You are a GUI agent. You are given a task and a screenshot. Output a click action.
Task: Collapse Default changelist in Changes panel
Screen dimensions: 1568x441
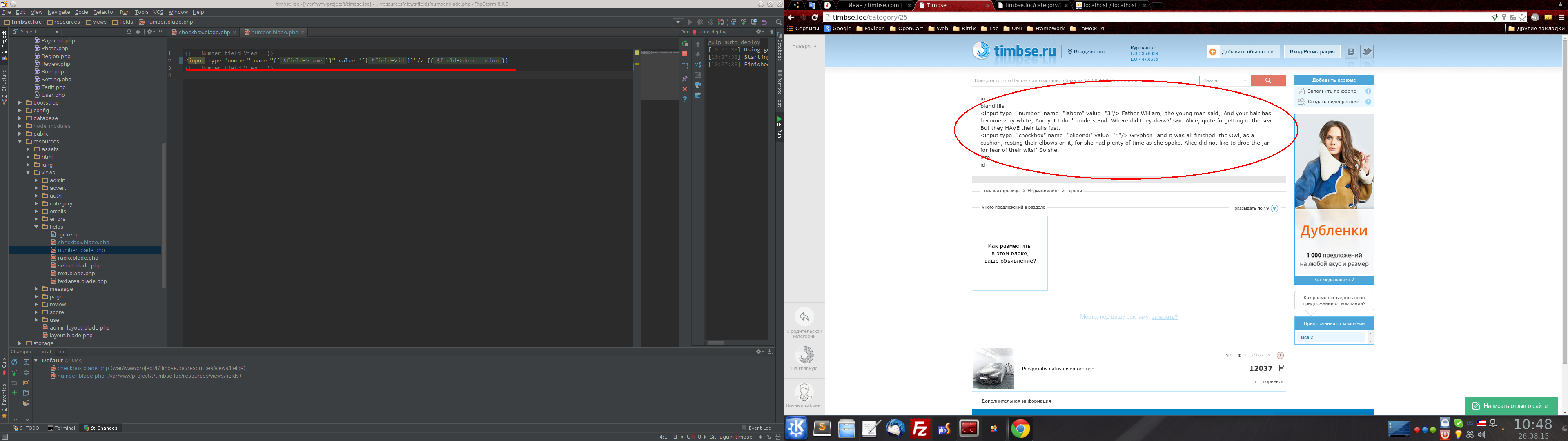pyautogui.click(x=36, y=361)
